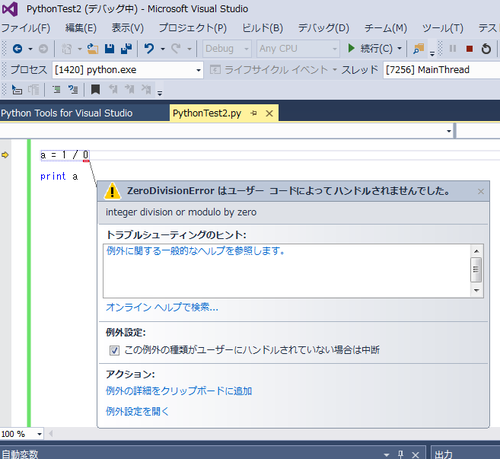Open the File (ファイル) menu

click(26, 28)
